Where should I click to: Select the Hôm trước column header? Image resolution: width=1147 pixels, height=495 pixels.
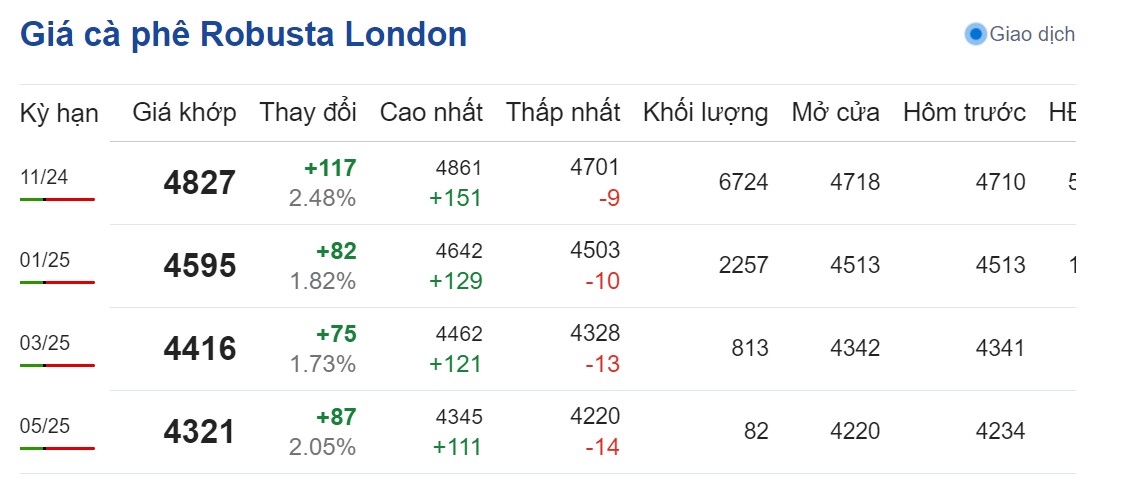pyautogui.click(x=964, y=112)
